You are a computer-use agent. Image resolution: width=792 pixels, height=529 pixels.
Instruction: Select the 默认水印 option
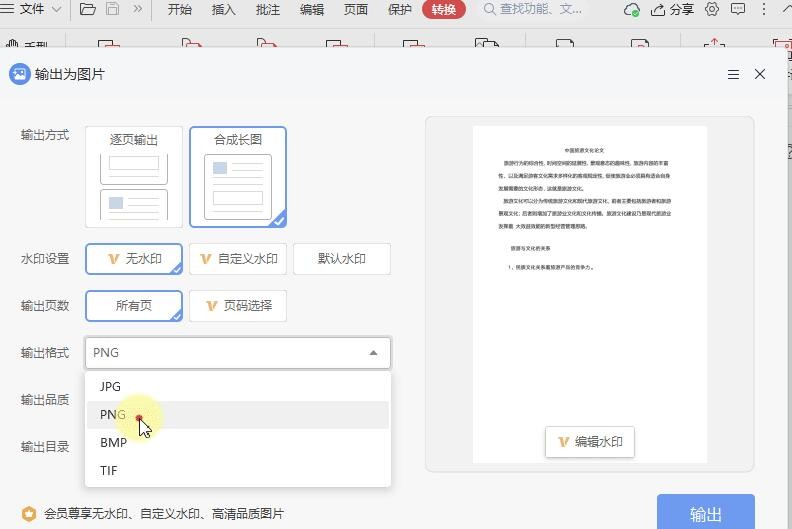(341, 259)
